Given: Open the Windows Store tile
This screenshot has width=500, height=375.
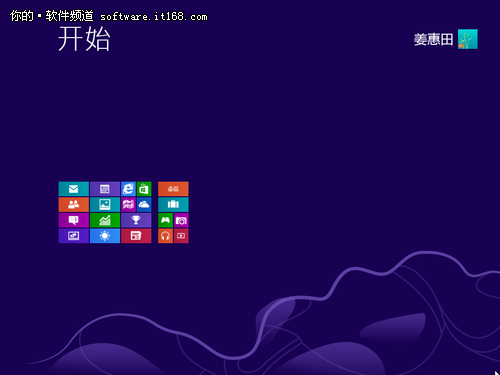Looking at the screenshot, I should click(x=144, y=189).
